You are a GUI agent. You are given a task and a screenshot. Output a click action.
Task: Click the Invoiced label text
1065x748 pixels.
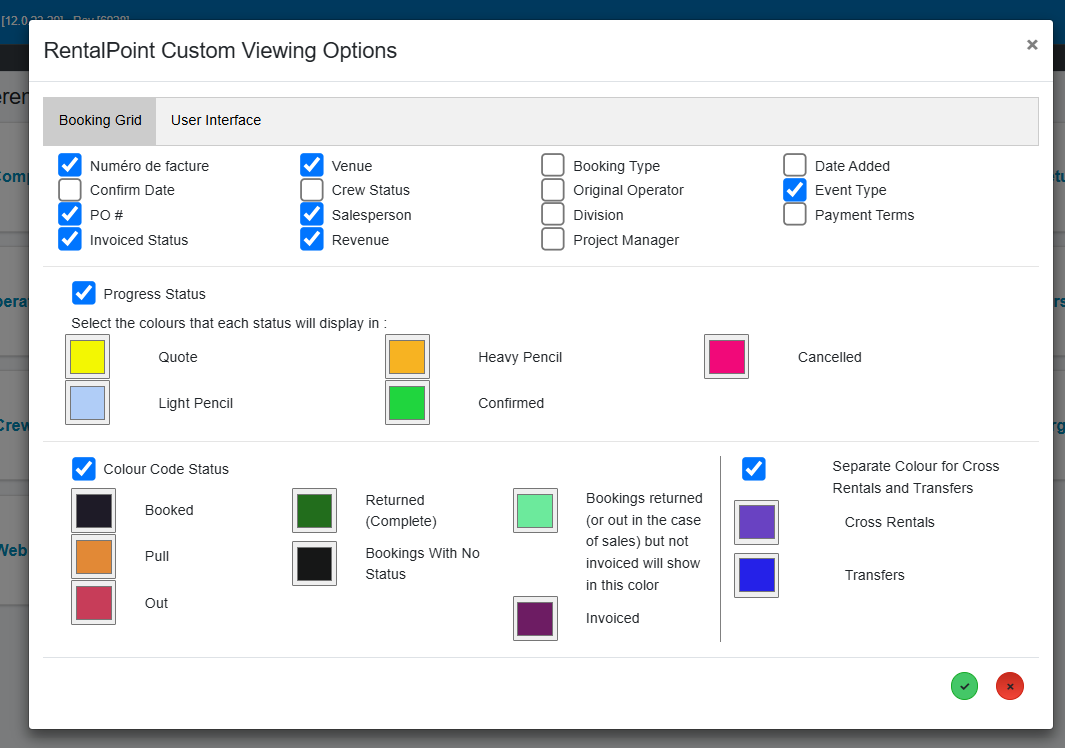613,618
